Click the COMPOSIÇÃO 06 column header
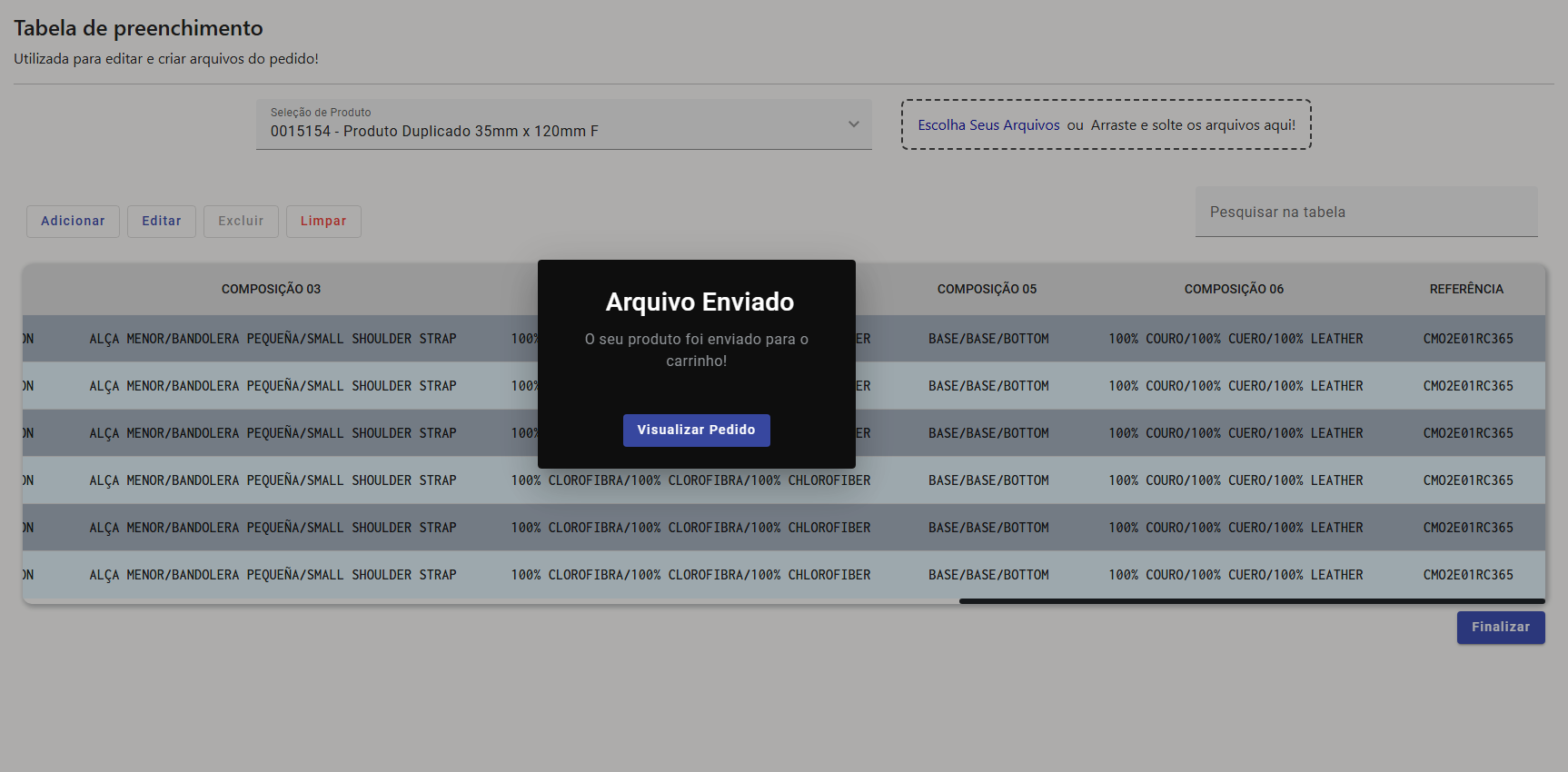 [x=1234, y=290]
